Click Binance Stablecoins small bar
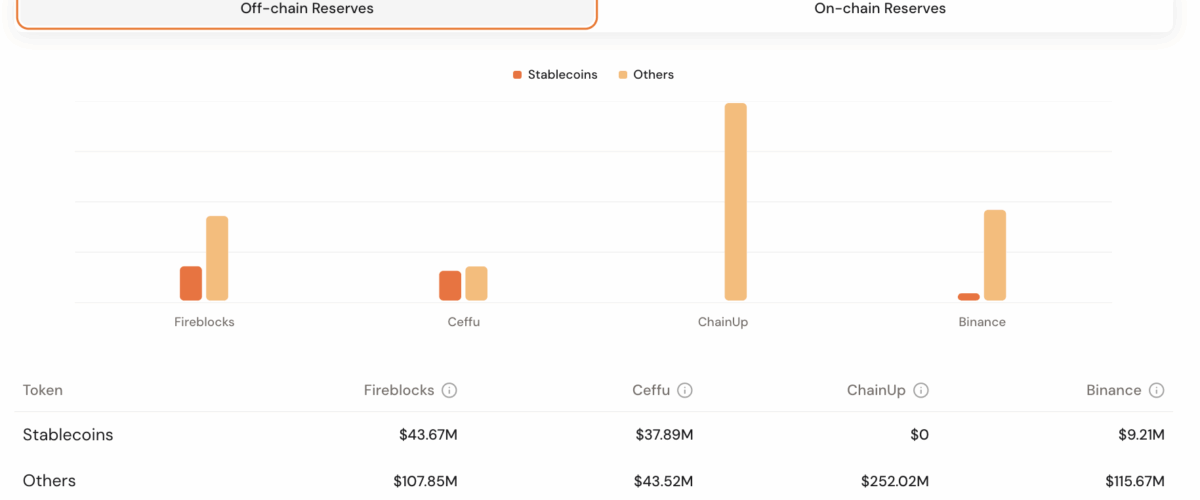 click(968, 297)
